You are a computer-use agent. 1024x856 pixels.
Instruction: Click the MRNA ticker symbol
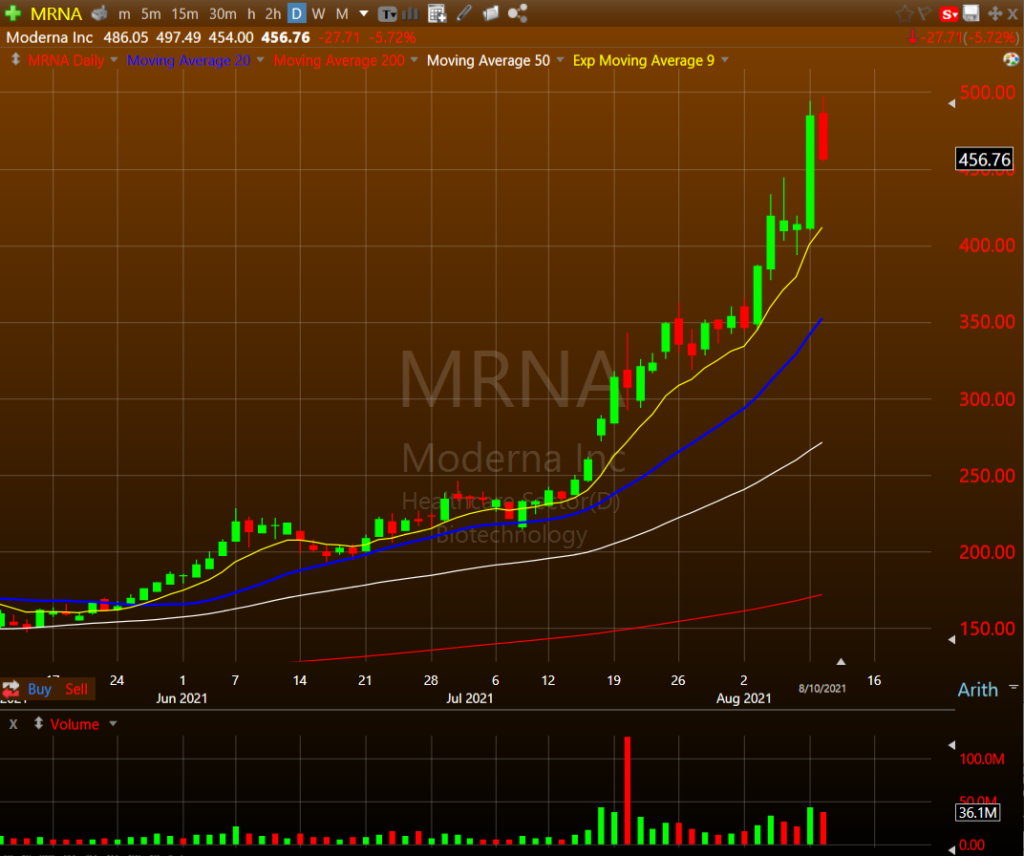click(x=56, y=14)
